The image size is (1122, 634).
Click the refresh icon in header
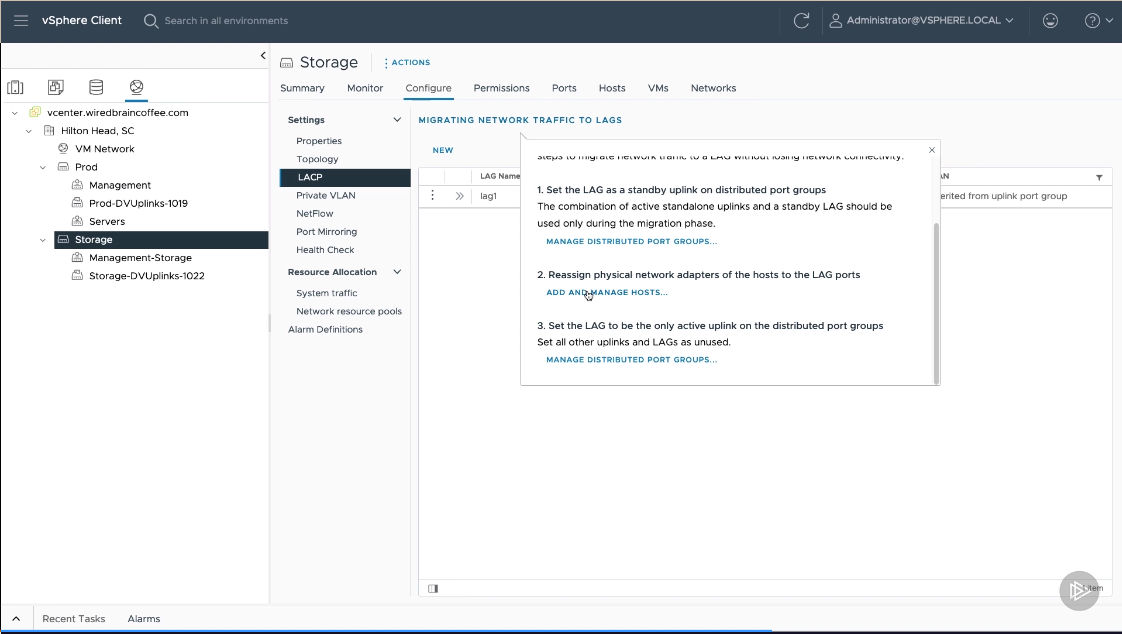pos(800,20)
